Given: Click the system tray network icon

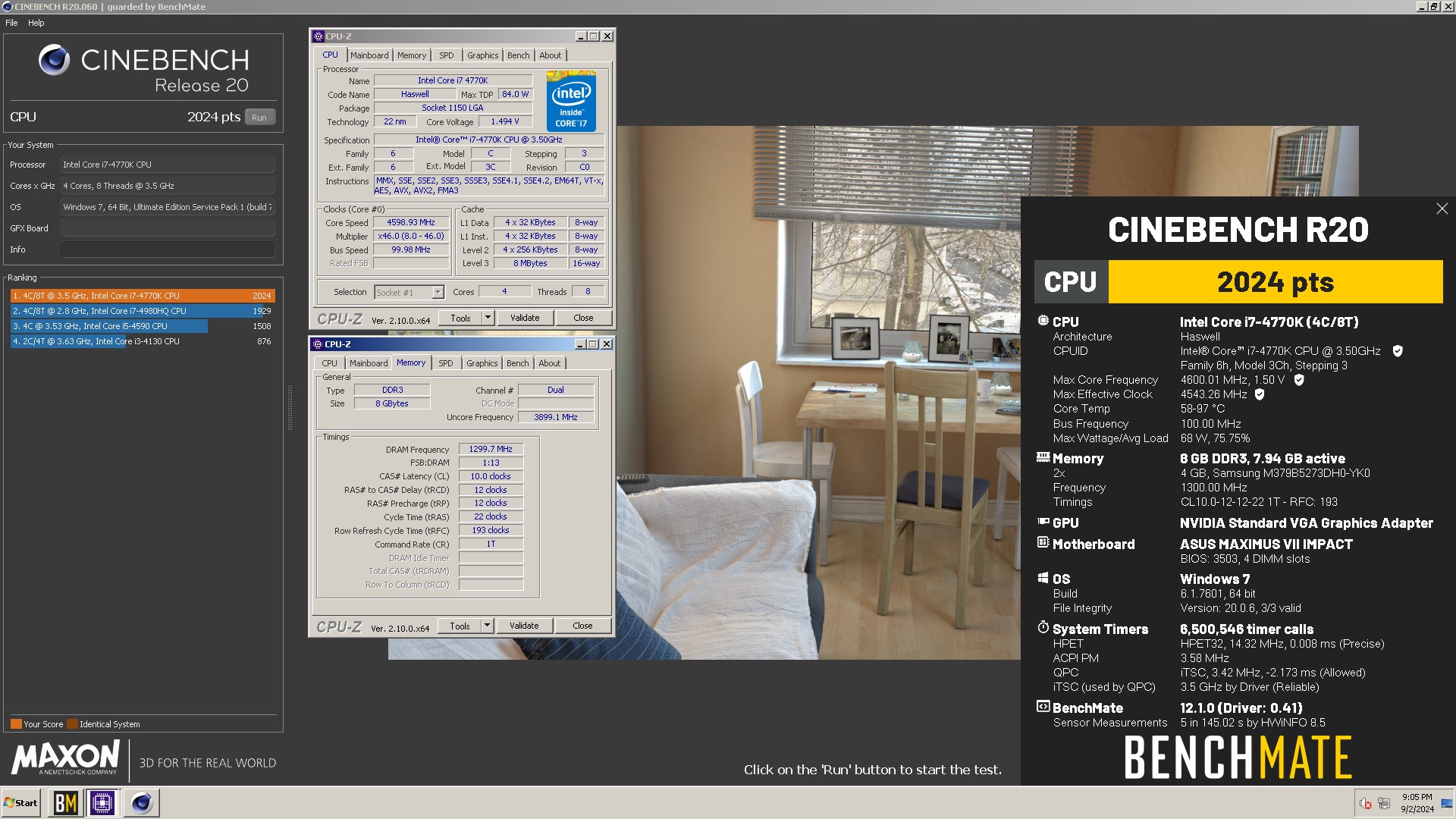Looking at the screenshot, I should tap(1384, 803).
